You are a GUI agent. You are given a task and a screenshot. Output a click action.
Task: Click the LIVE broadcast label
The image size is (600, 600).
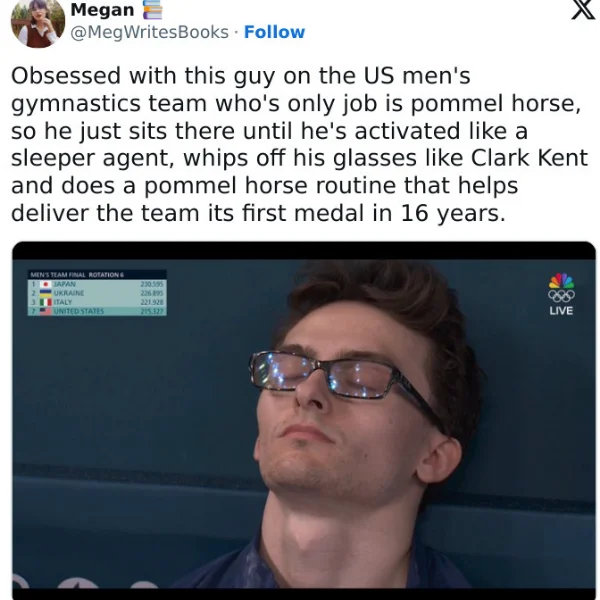pyautogui.click(x=561, y=310)
